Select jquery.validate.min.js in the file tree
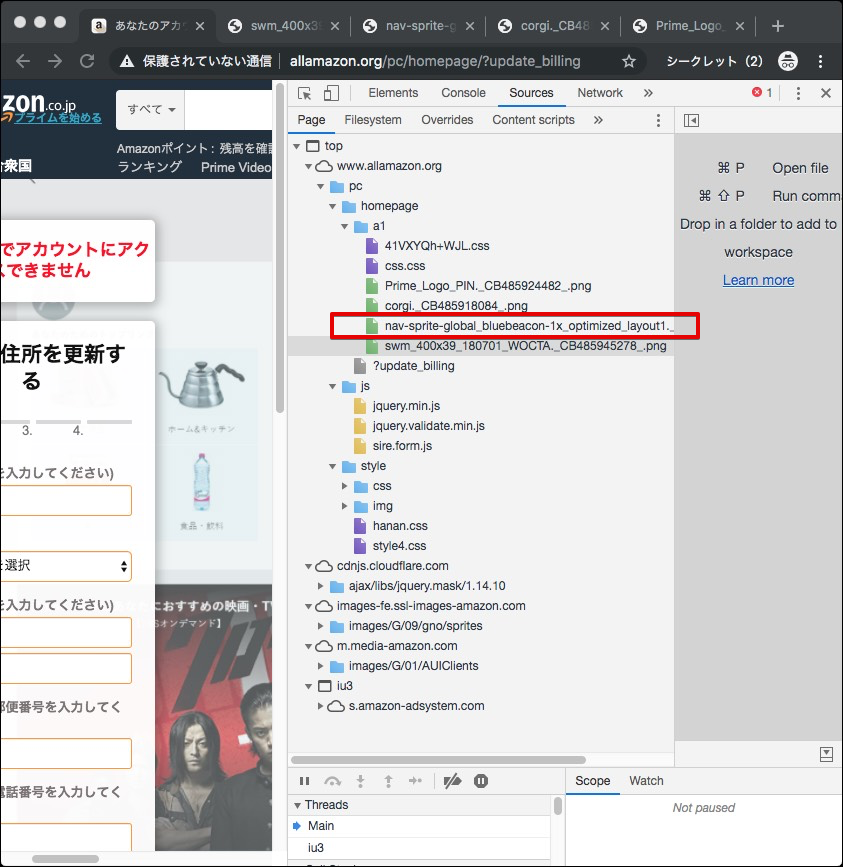The width and height of the screenshot is (843, 867). [428, 426]
